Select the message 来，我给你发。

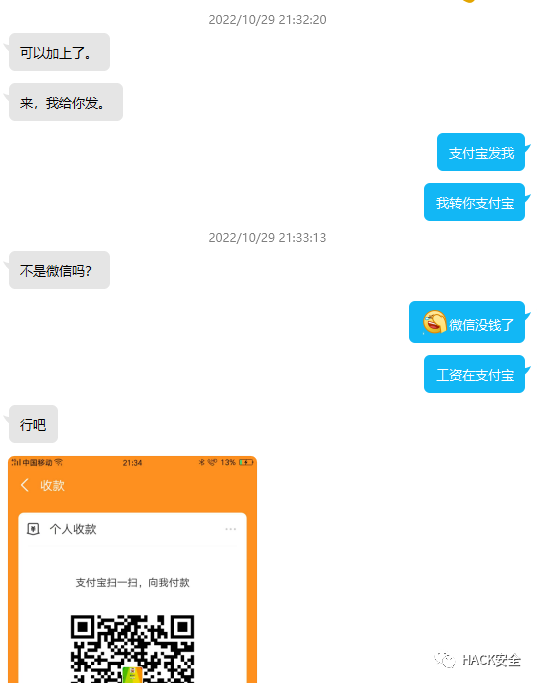point(66,102)
